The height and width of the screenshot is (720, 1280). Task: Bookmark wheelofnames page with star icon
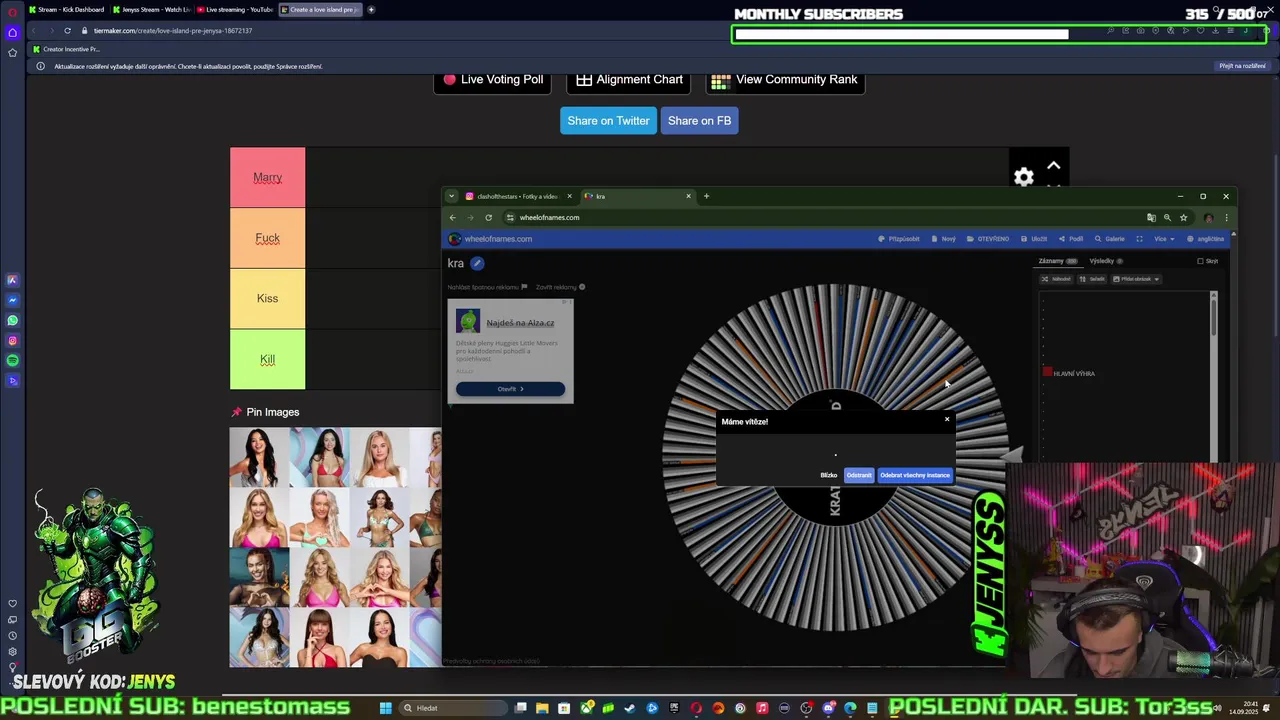coord(1183,217)
